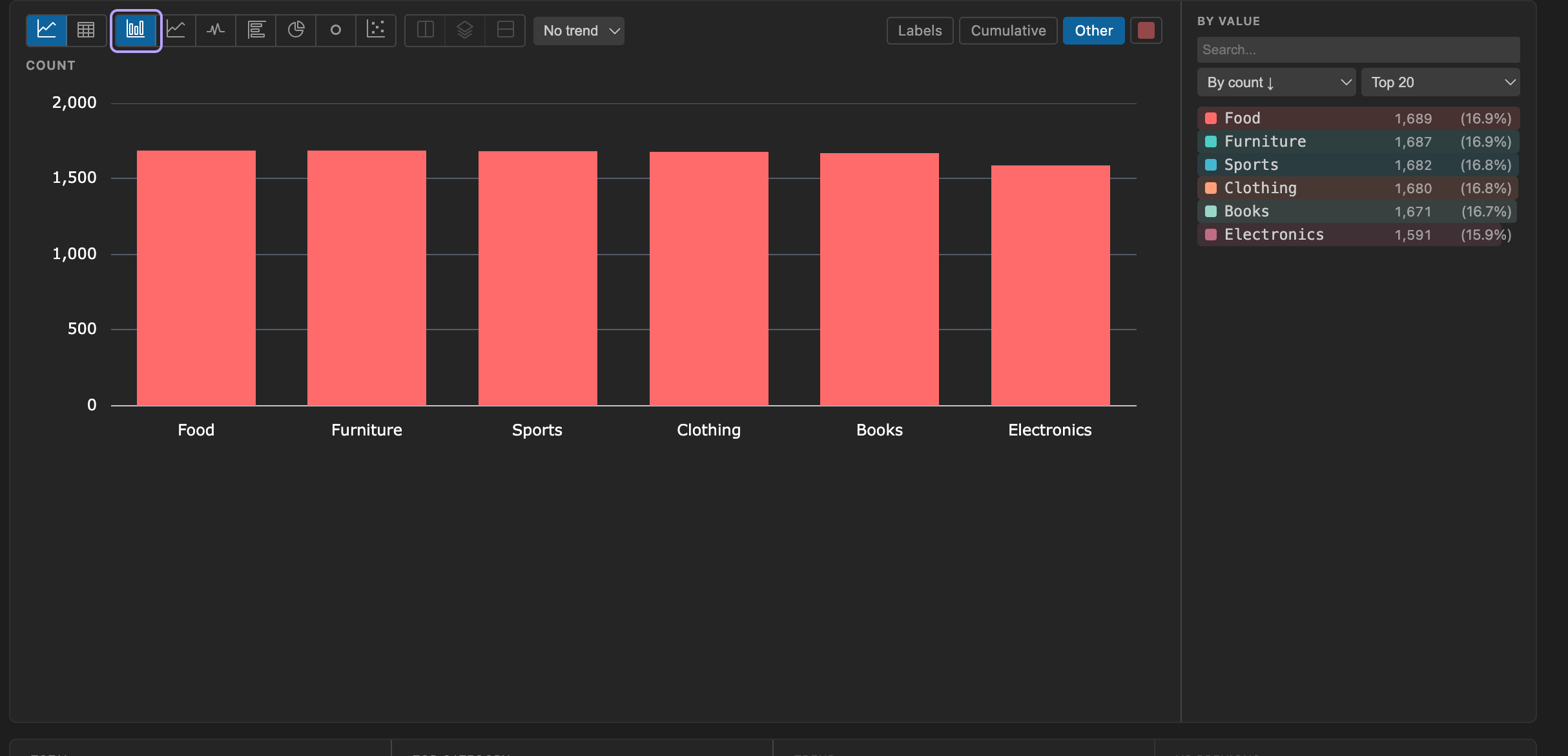This screenshot has width=1568, height=756.
Task: Click the 1,000 y-axis tick label
Action: point(74,253)
